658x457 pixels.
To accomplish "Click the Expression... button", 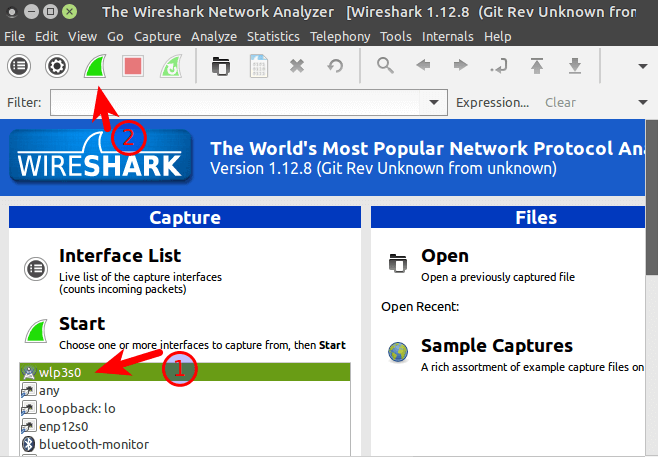I will 492,102.
